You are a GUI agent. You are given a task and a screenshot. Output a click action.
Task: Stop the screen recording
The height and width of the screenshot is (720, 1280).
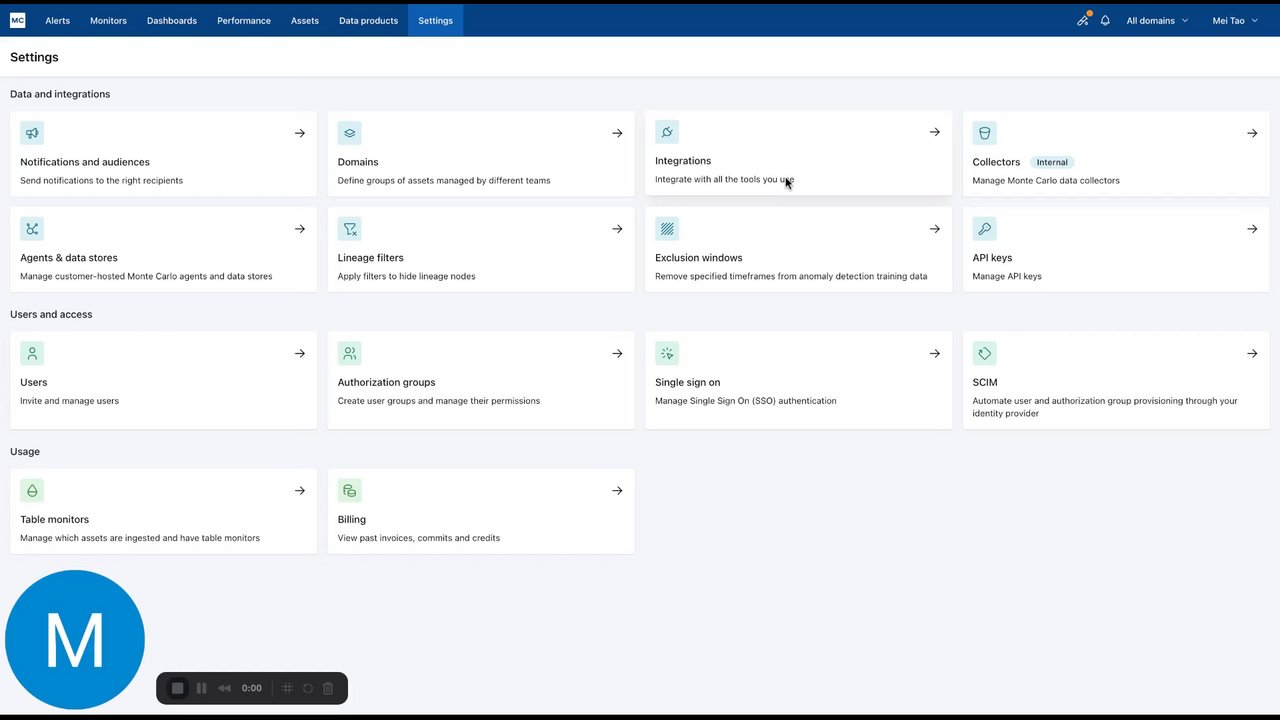tap(178, 688)
